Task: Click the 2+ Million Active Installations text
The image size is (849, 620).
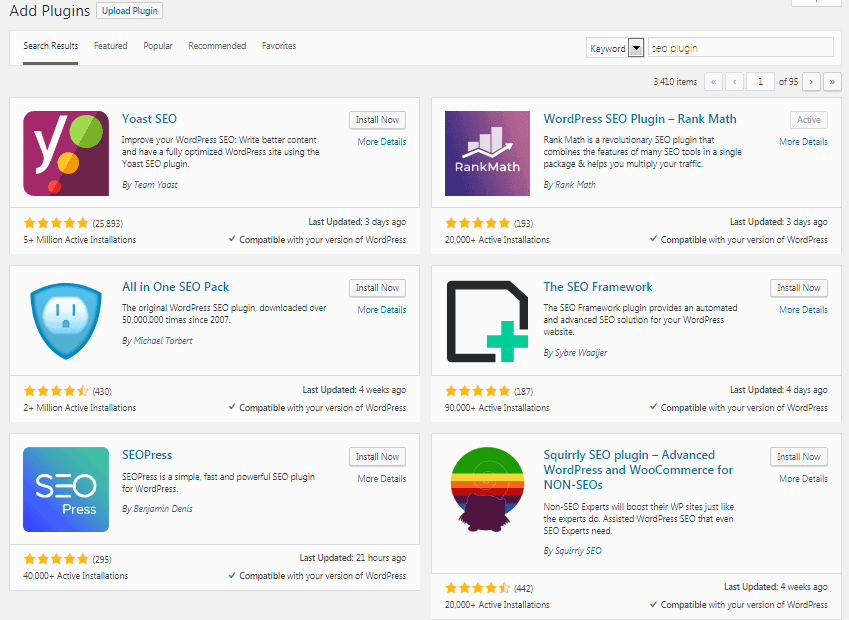Action: tap(80, 408)
